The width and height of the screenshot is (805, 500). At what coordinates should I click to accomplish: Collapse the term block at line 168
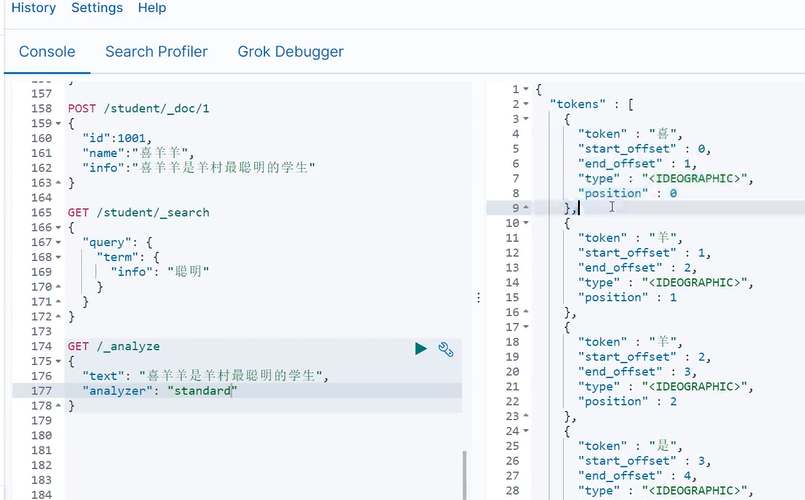point(58,257)
